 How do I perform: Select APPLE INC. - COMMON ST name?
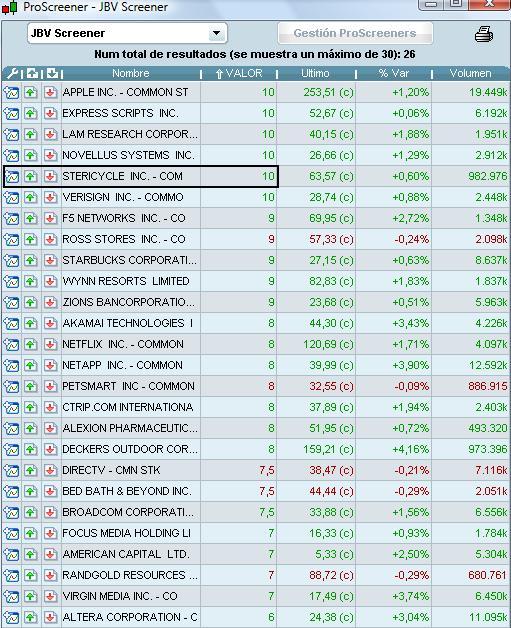pyautogui.click(x=125, y=93)
